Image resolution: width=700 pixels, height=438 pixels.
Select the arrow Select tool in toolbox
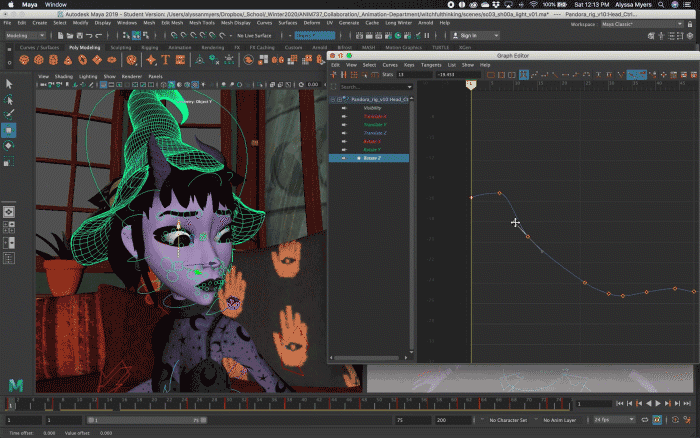tap(9, 83)
